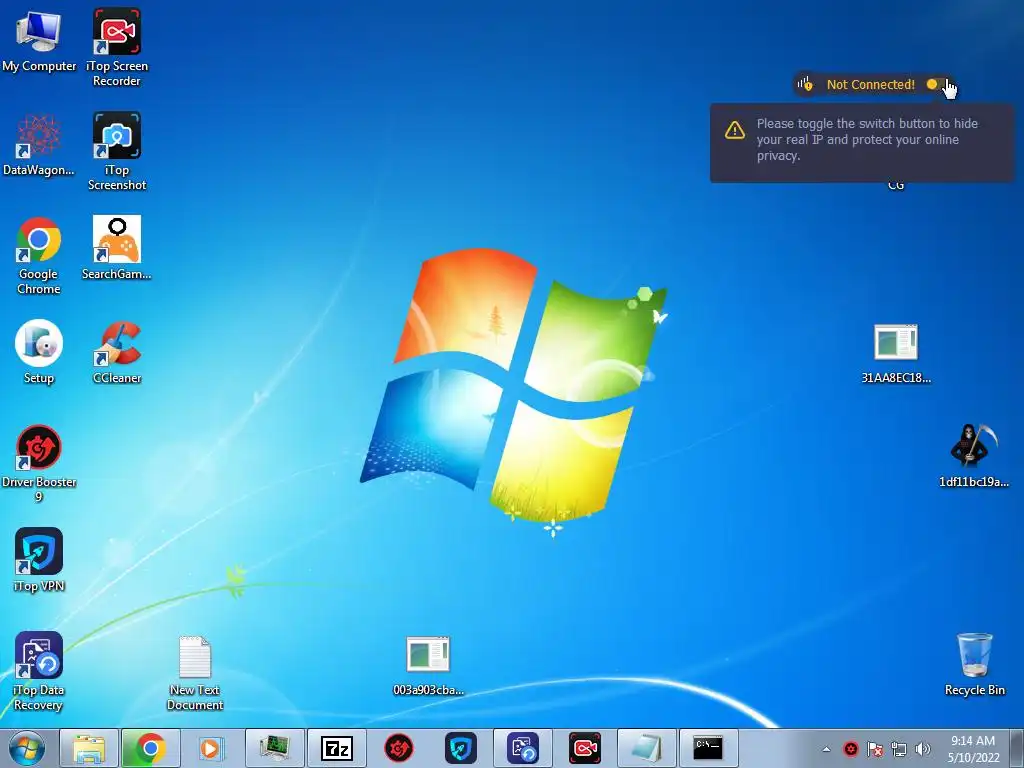Open the Command Prompt window from the taskbar
Viewport: 1024px width, 768px height.
coord(709,748)
